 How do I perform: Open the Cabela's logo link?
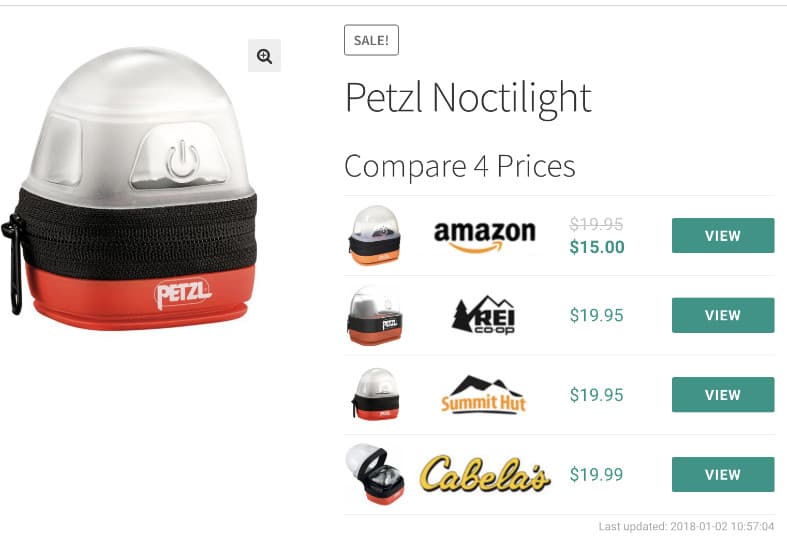click(x=485, y=474)
